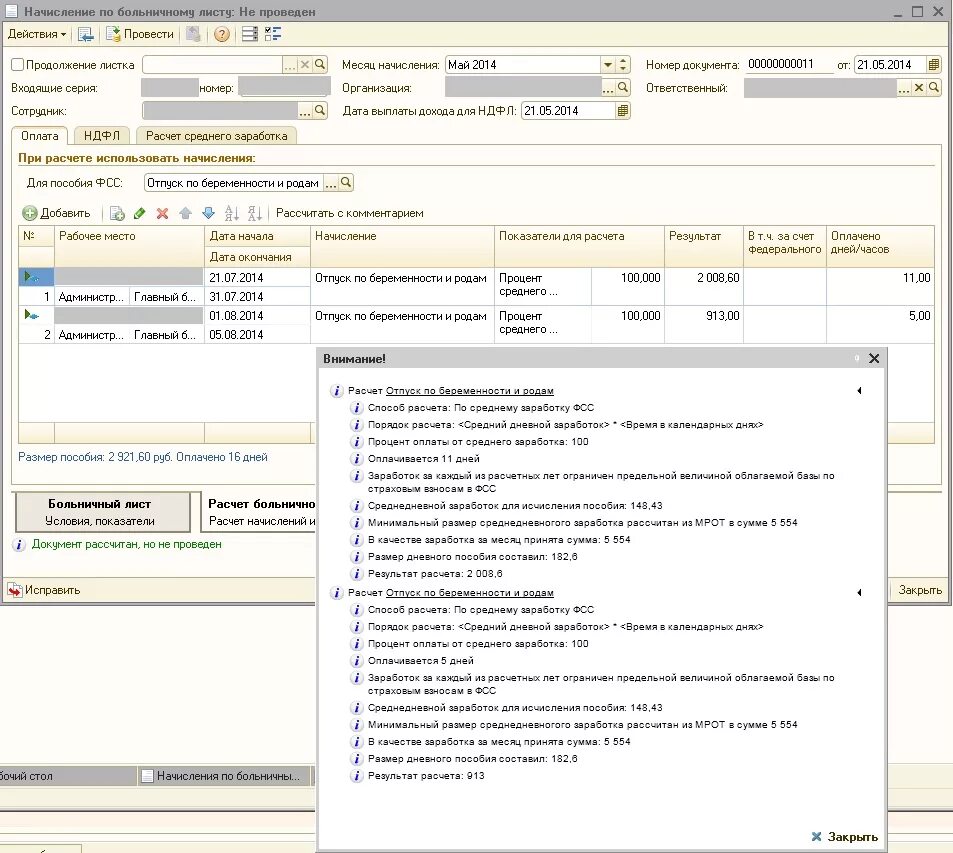Image resolution: width=953 pixels, height=853 pixels.
Task: Click Провести to post the document
Action: click(x=140, y=34)
